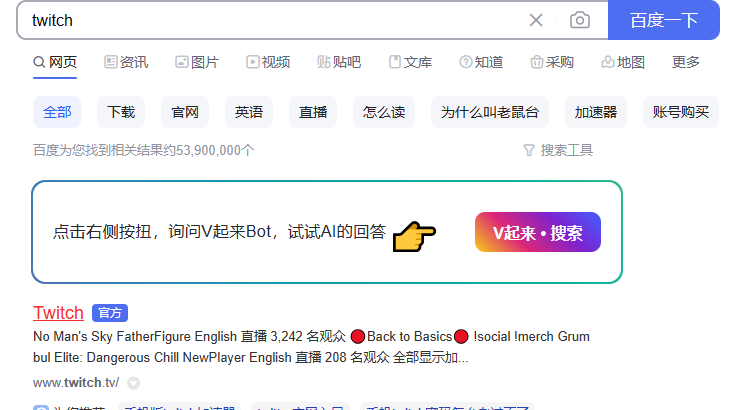
Task: Choose the 直播 filter chip
Action: click(313, 112)
